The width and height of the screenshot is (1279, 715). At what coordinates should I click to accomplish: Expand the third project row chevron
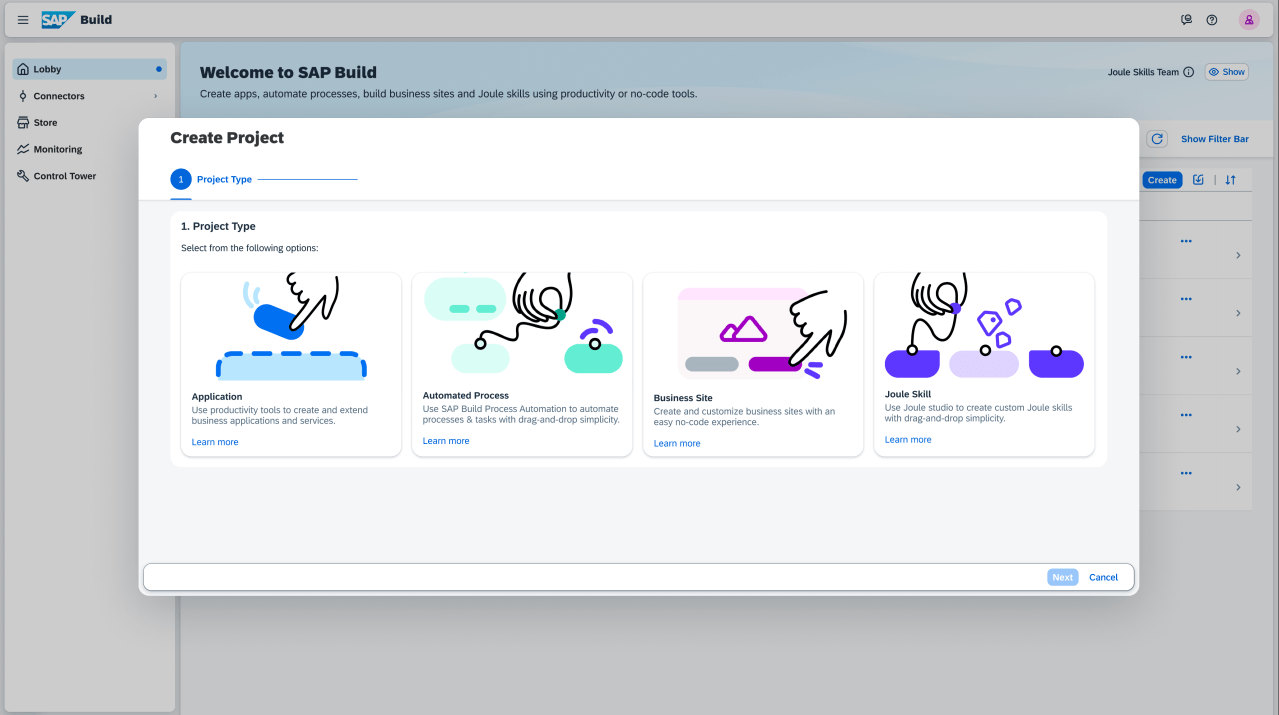(x=1238, y=371)
